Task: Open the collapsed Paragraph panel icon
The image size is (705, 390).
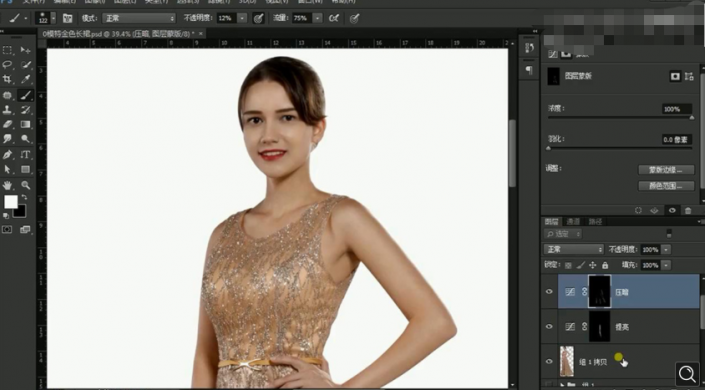Action: pyautogui.click(x=529, y=70)
